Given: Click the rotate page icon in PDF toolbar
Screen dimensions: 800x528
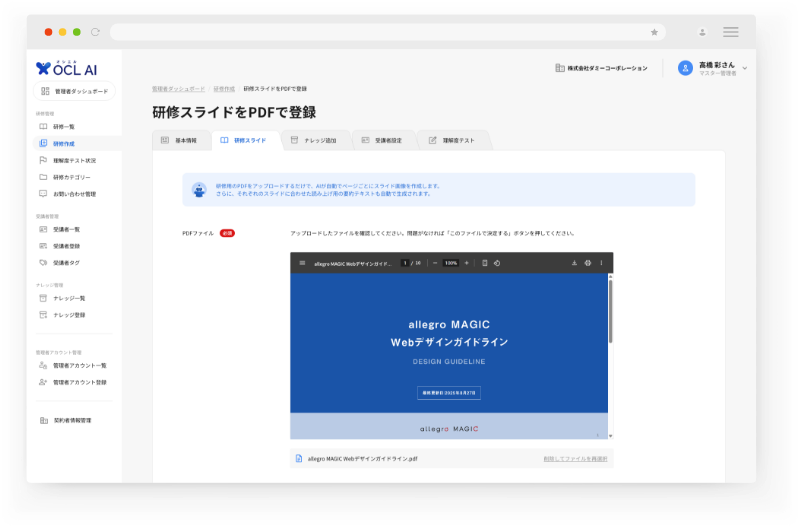Looking at the screenshot, I should click(497, 263).
